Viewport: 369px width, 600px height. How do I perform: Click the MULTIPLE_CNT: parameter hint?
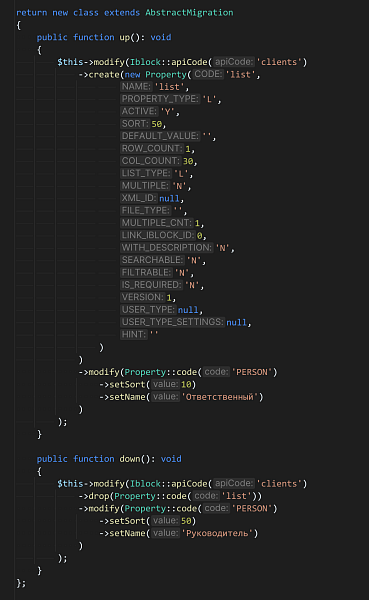(157, 223)
